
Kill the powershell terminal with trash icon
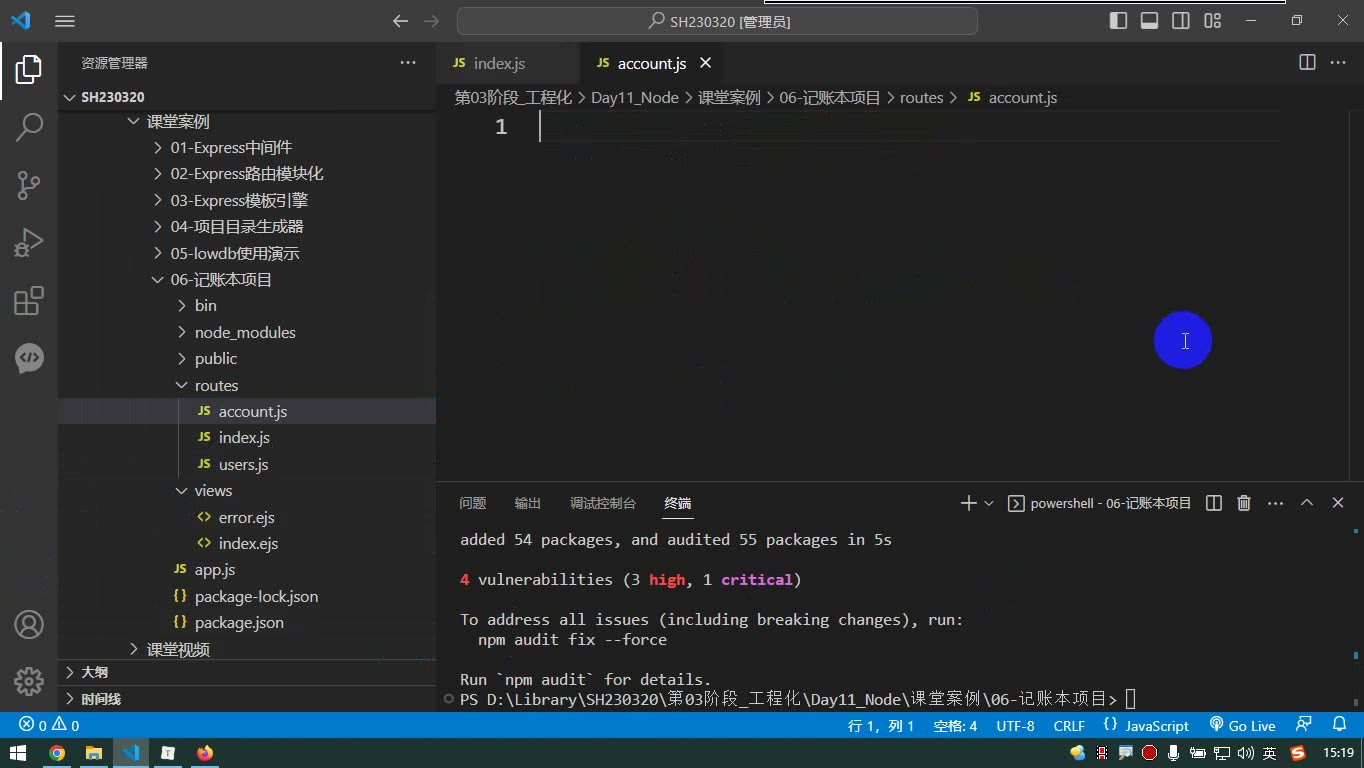(1244, 503)
